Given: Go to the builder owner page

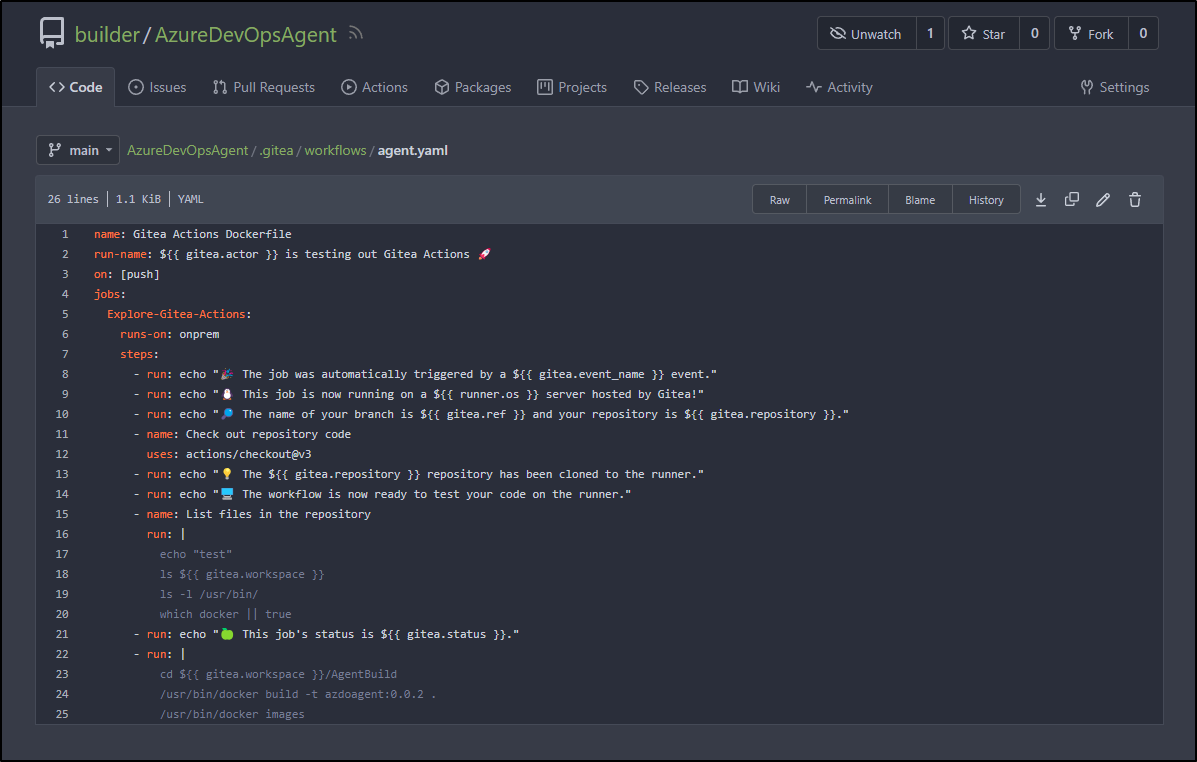Looking at the screenshot, I should [108, 34].
